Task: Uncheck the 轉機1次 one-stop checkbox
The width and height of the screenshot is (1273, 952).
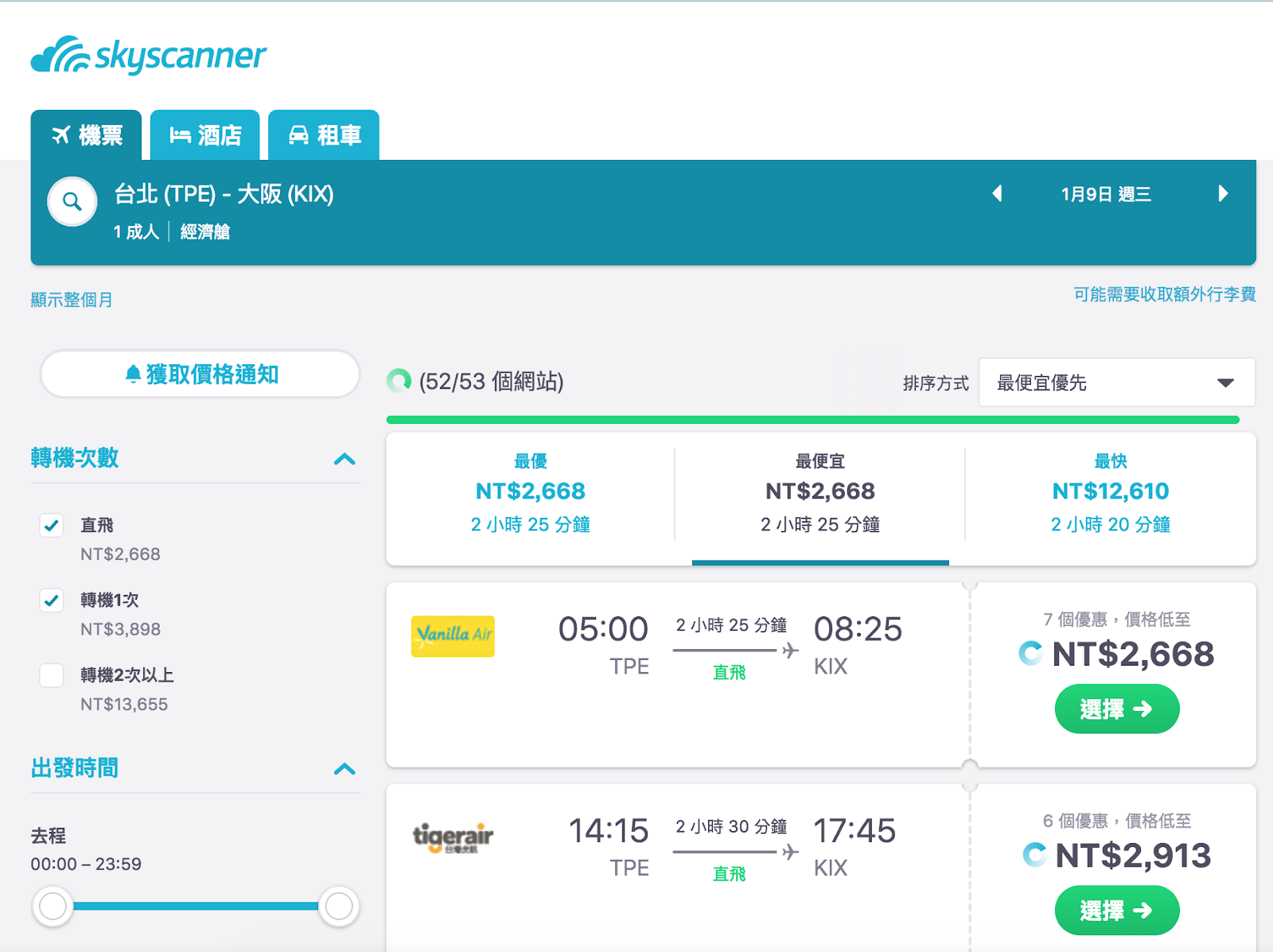Action: click(52, 600)
